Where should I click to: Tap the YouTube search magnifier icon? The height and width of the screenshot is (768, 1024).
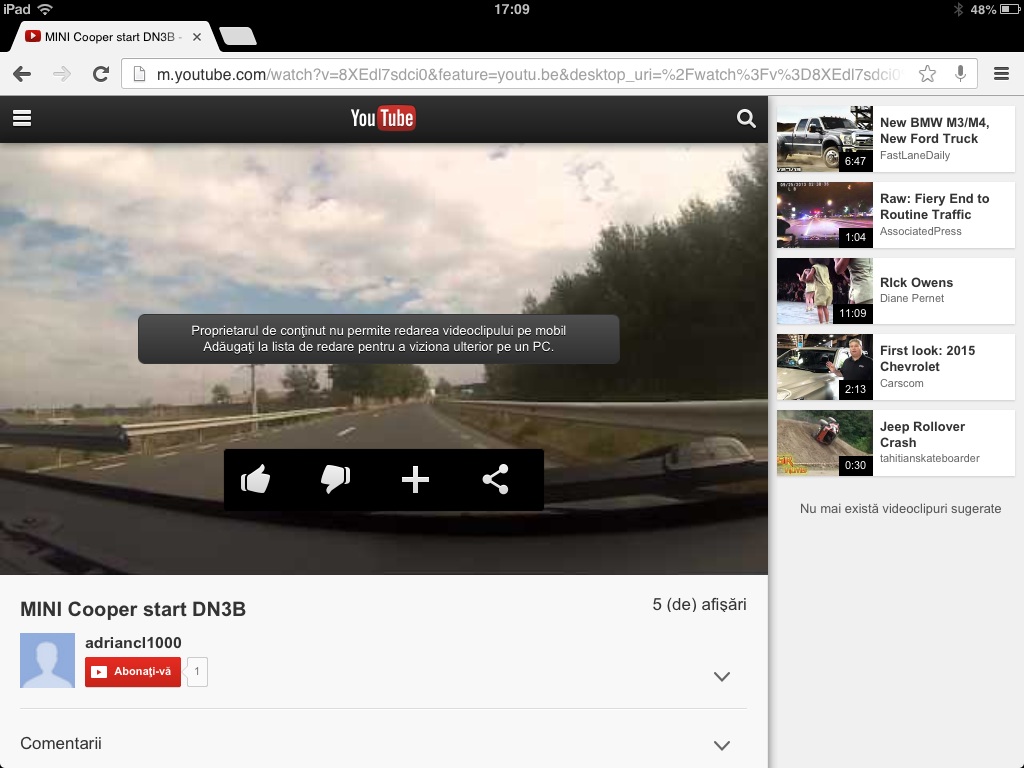(x=746, y=118)
